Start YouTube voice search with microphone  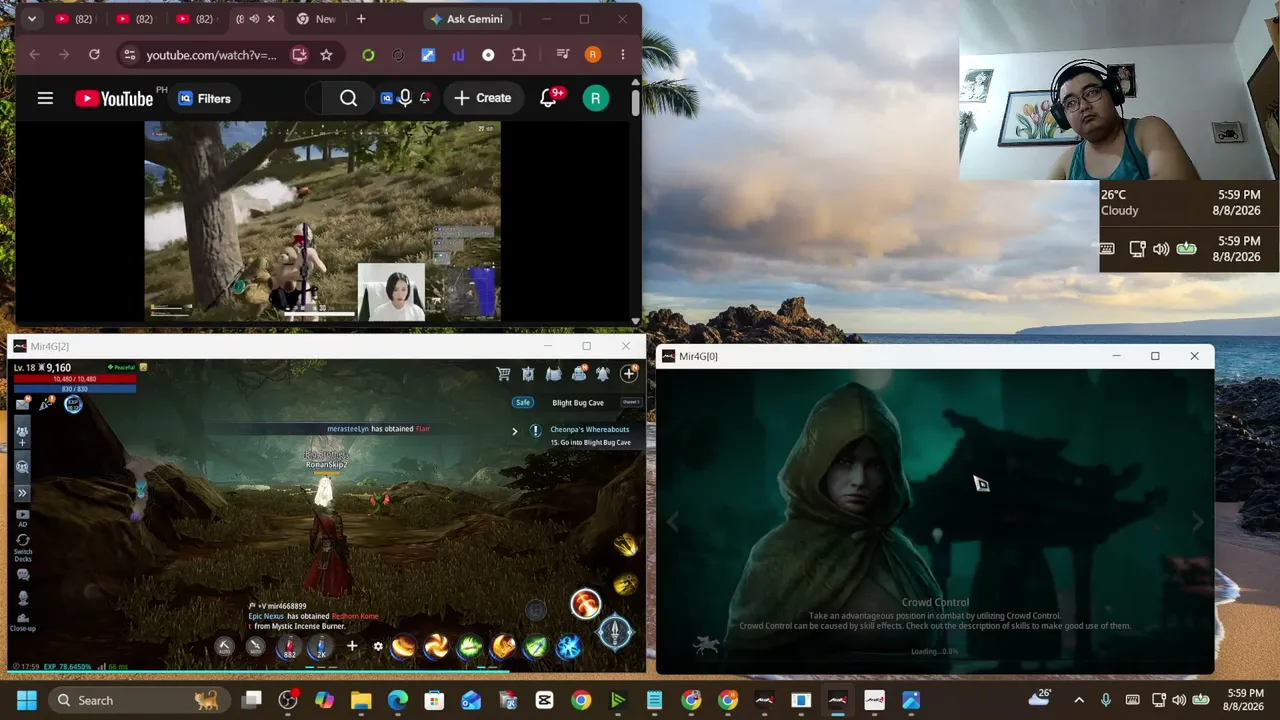coord(405,98)
